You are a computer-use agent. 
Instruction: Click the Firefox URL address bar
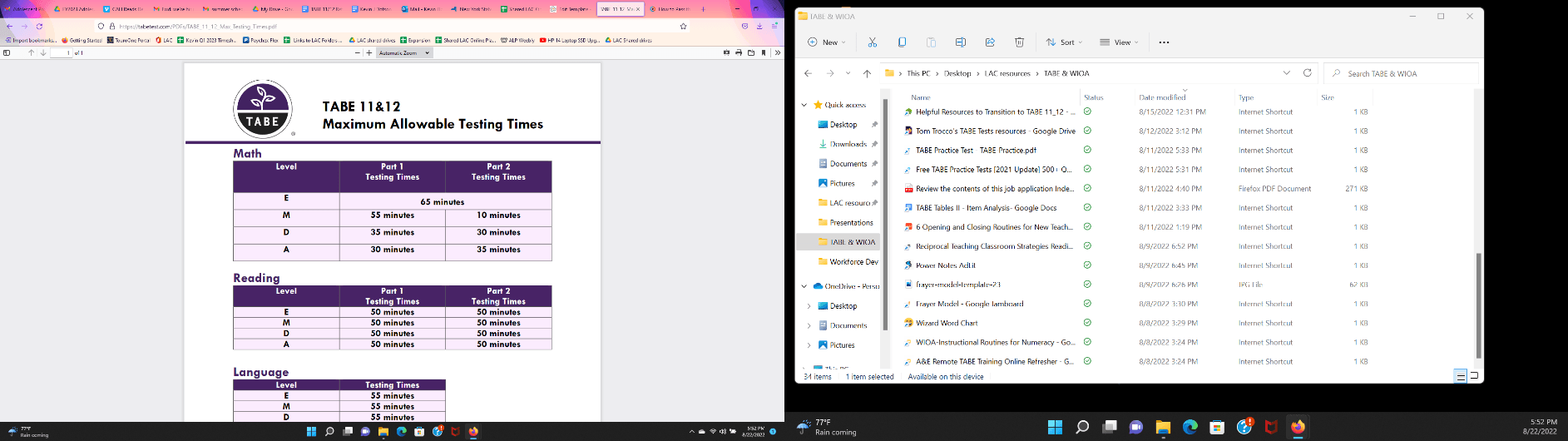pyautogui.click(x=391, y=26)
